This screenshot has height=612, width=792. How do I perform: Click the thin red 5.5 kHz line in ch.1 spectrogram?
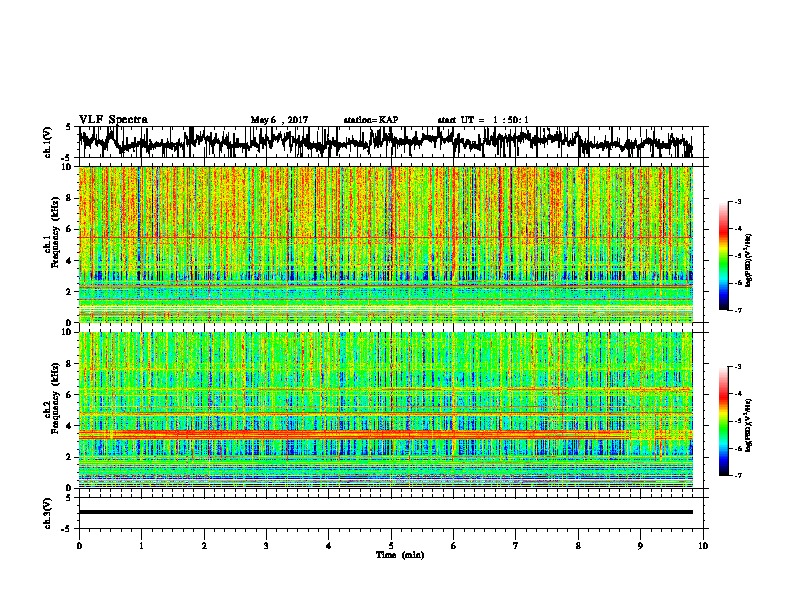[385, 237]
